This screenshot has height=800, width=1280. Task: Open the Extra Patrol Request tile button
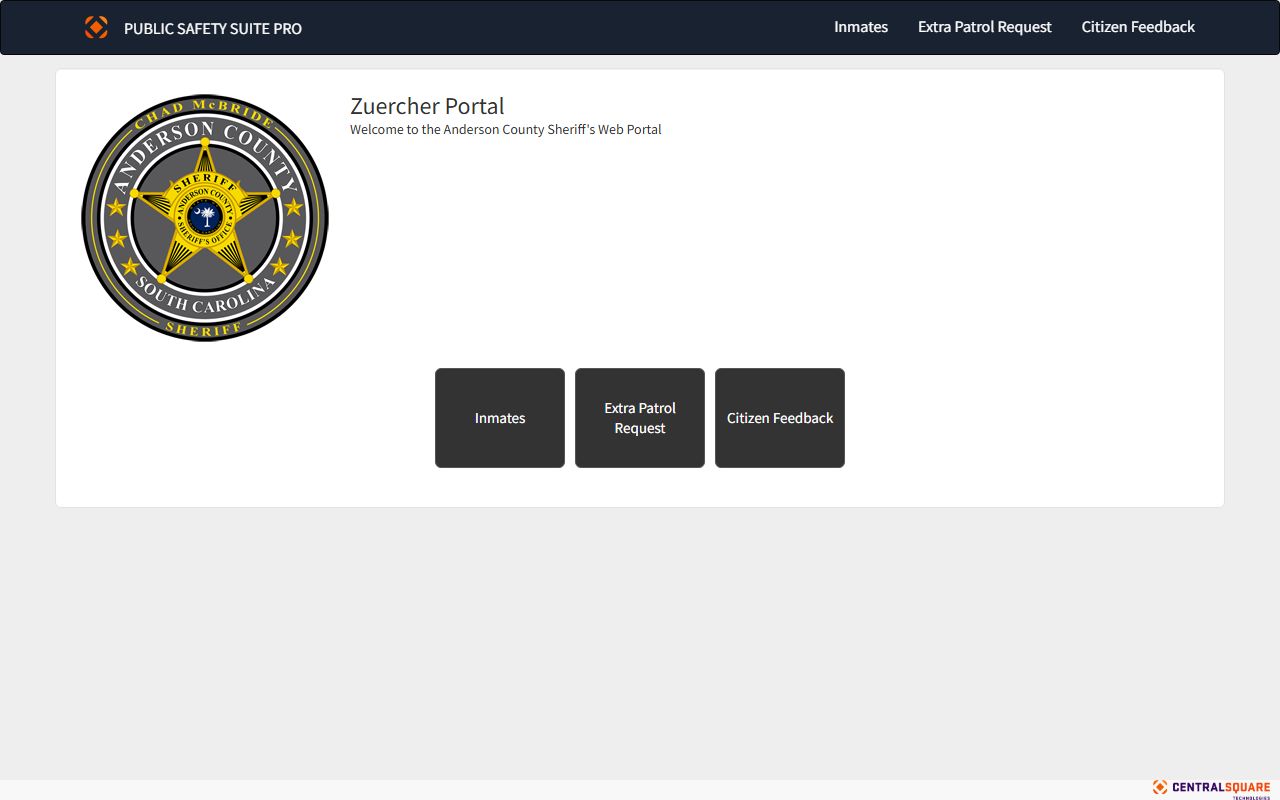click(x=640, y=418)
